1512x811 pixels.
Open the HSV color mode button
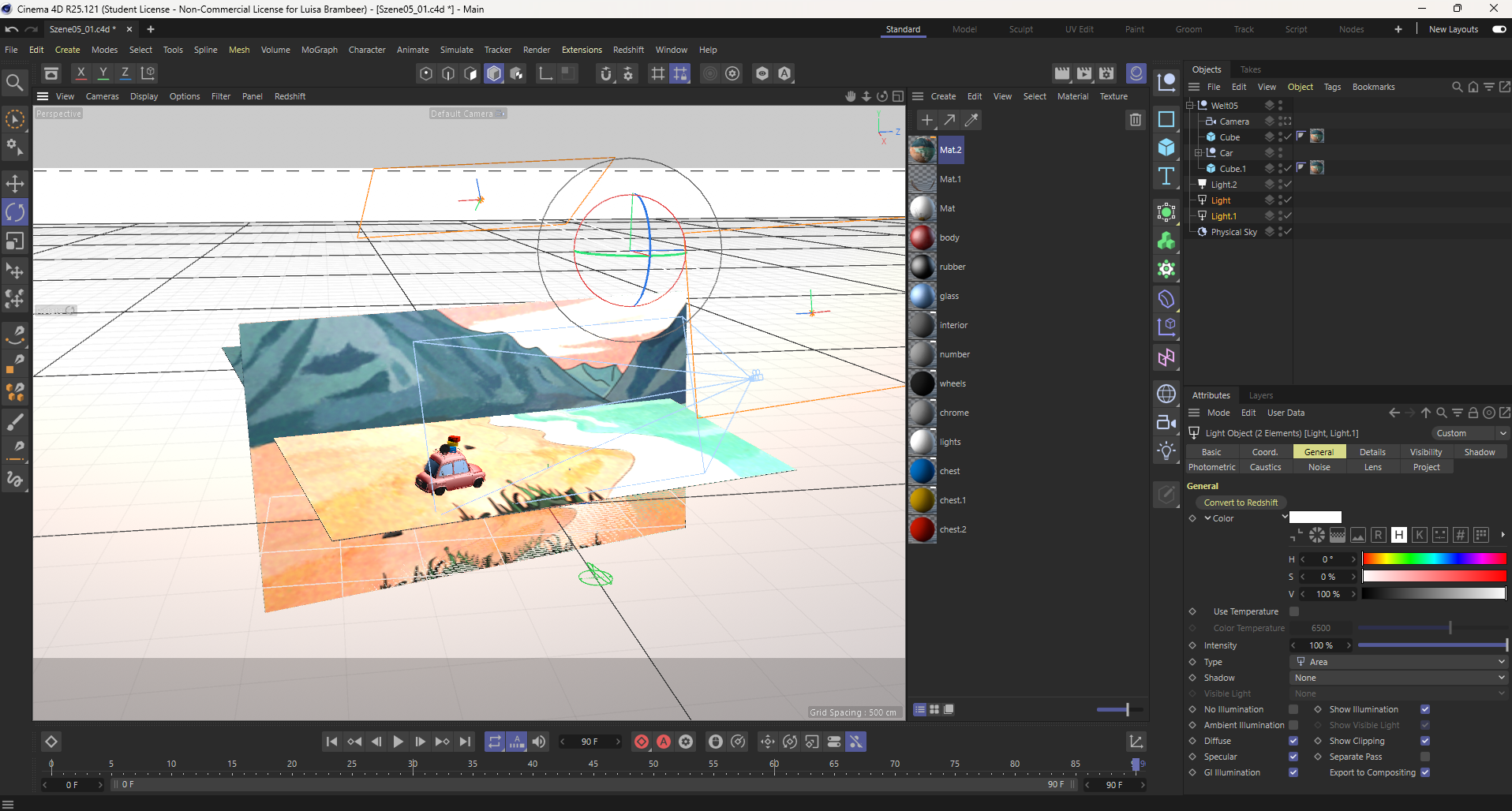(1399, 535)
